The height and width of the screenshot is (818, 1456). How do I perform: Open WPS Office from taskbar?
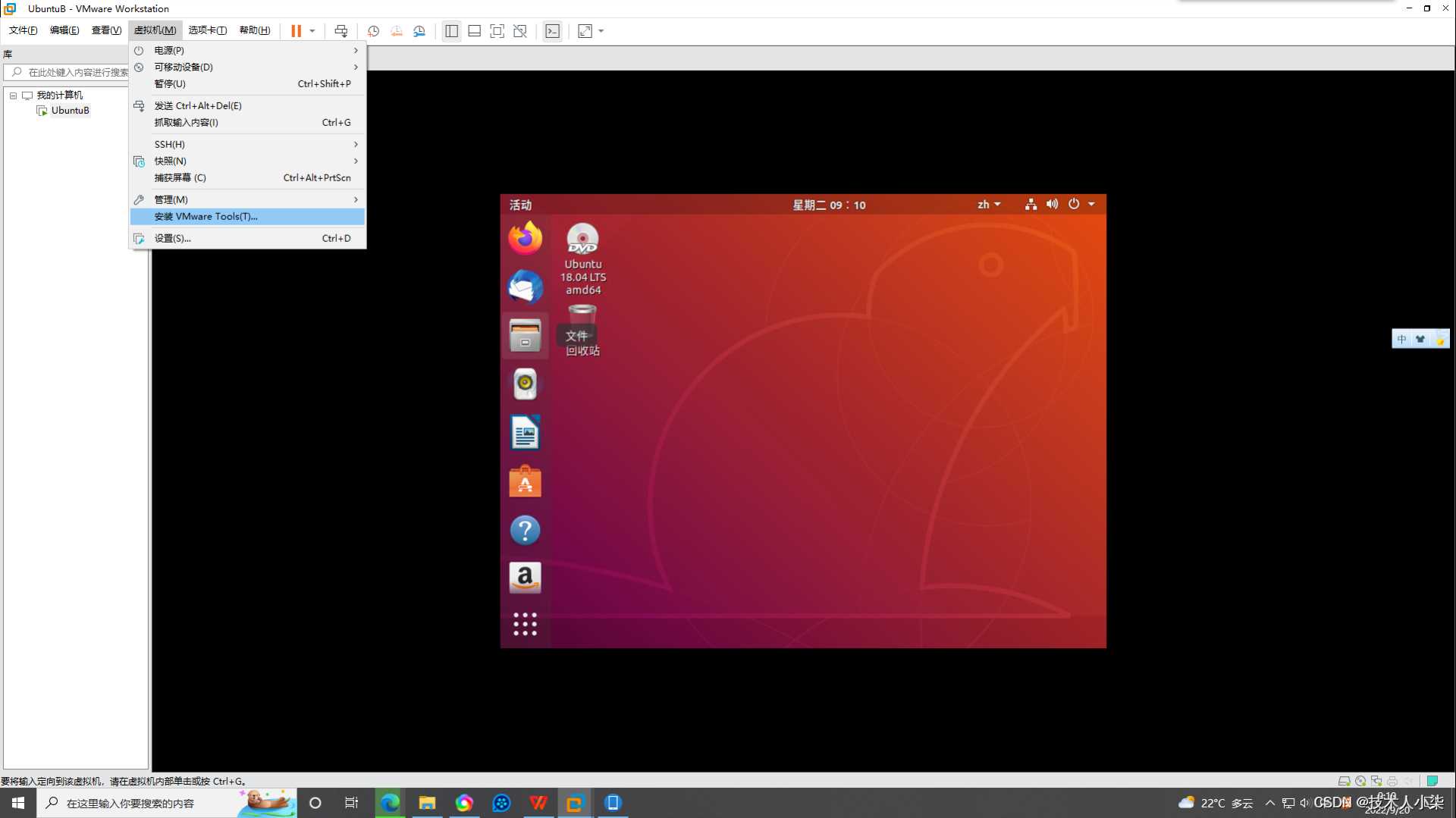[x=538, y=803]
